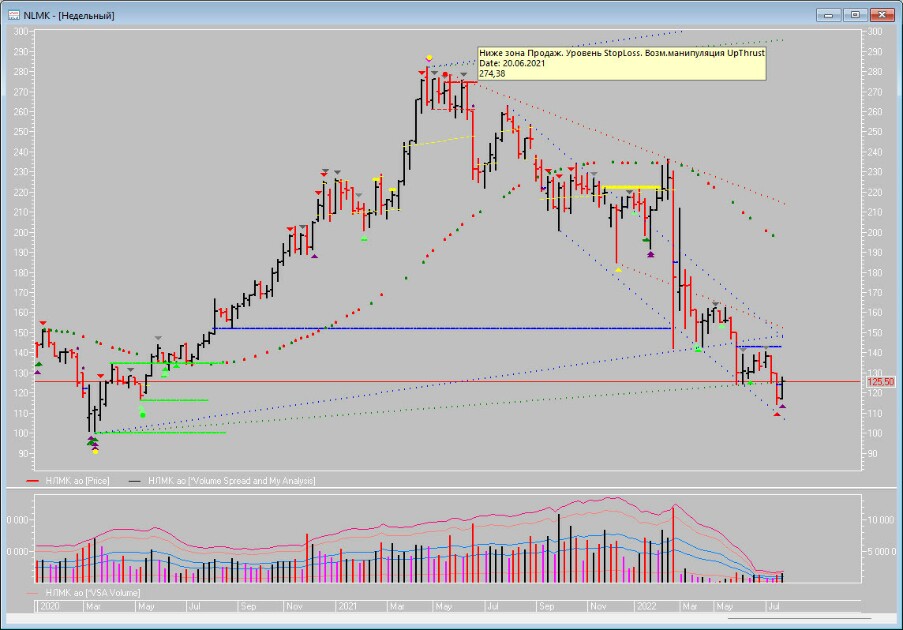Click the red triangle under the latest bar

click(777, 414)
